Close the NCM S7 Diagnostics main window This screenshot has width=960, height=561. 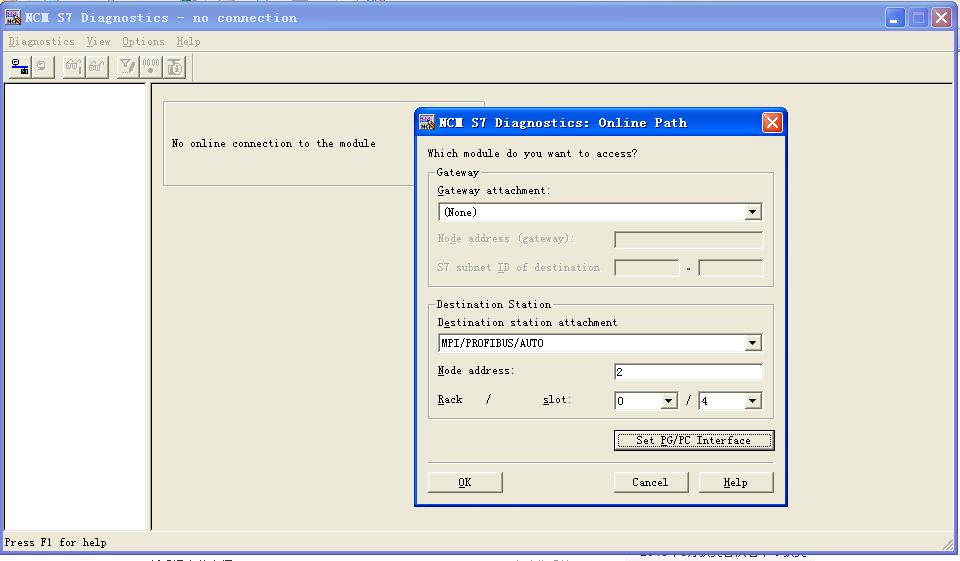(942, 18)
